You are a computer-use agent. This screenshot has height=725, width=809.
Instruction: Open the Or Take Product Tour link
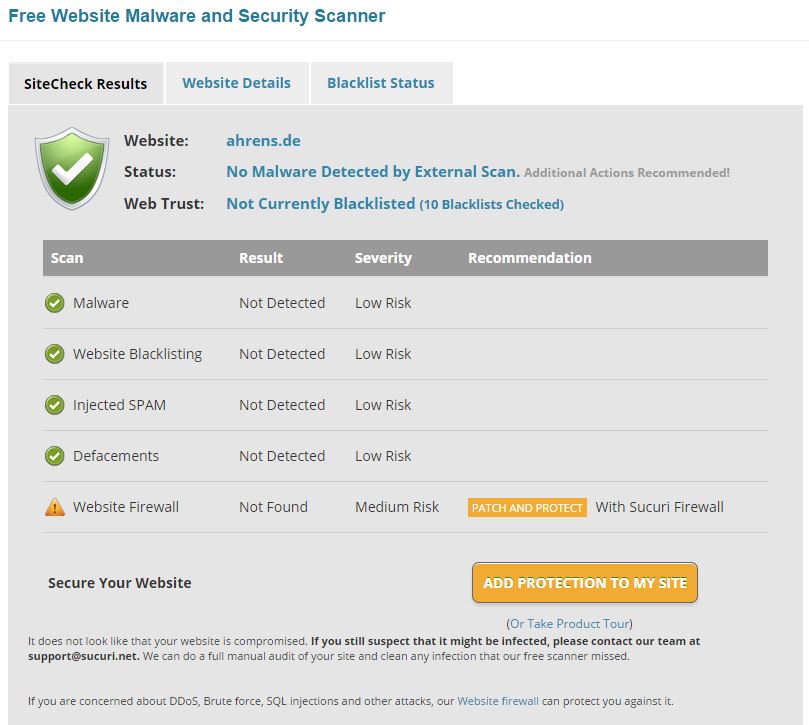coord(570,624)
